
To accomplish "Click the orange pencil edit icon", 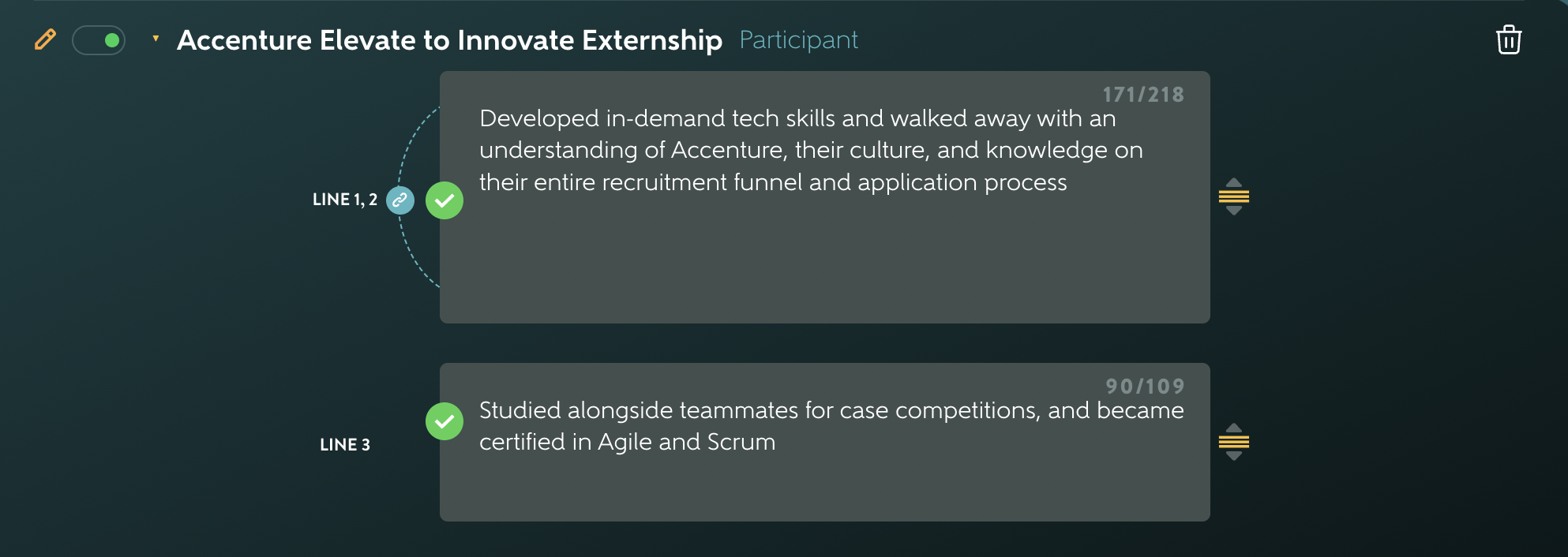I will pos(45,39).
